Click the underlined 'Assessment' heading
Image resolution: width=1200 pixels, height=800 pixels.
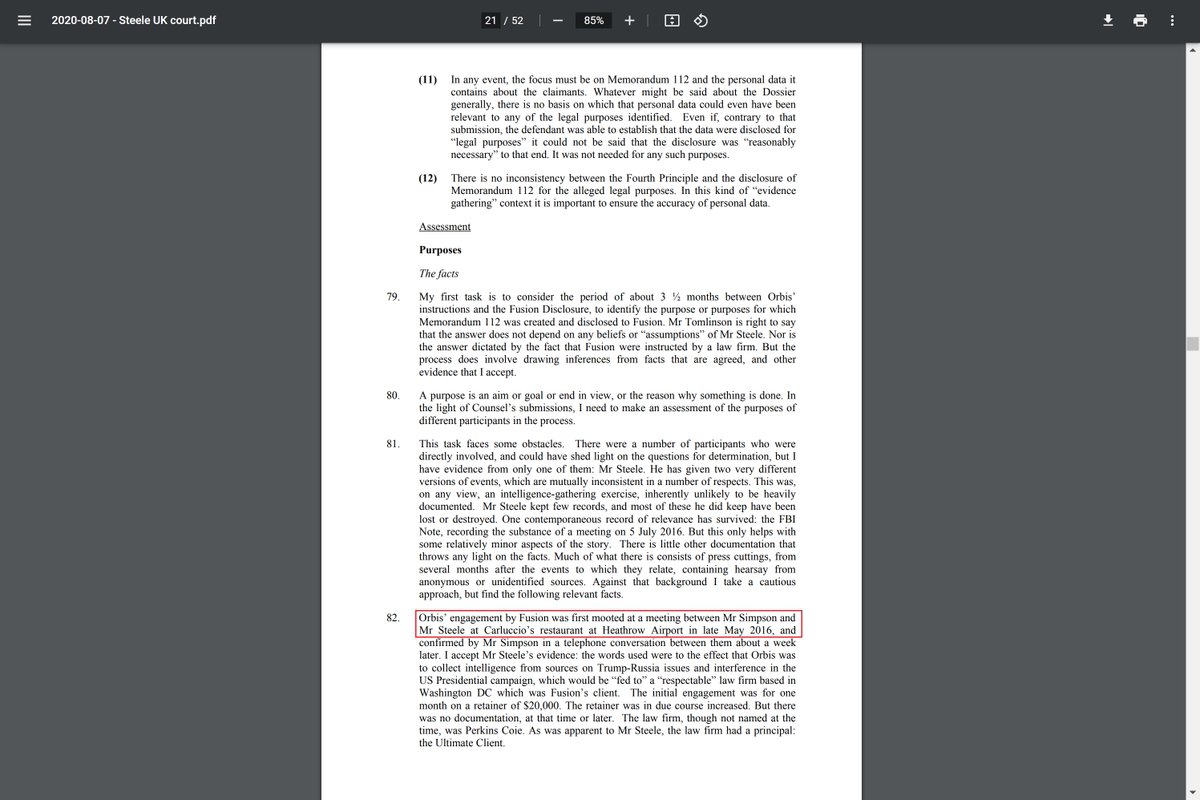(x=445, y=226)
